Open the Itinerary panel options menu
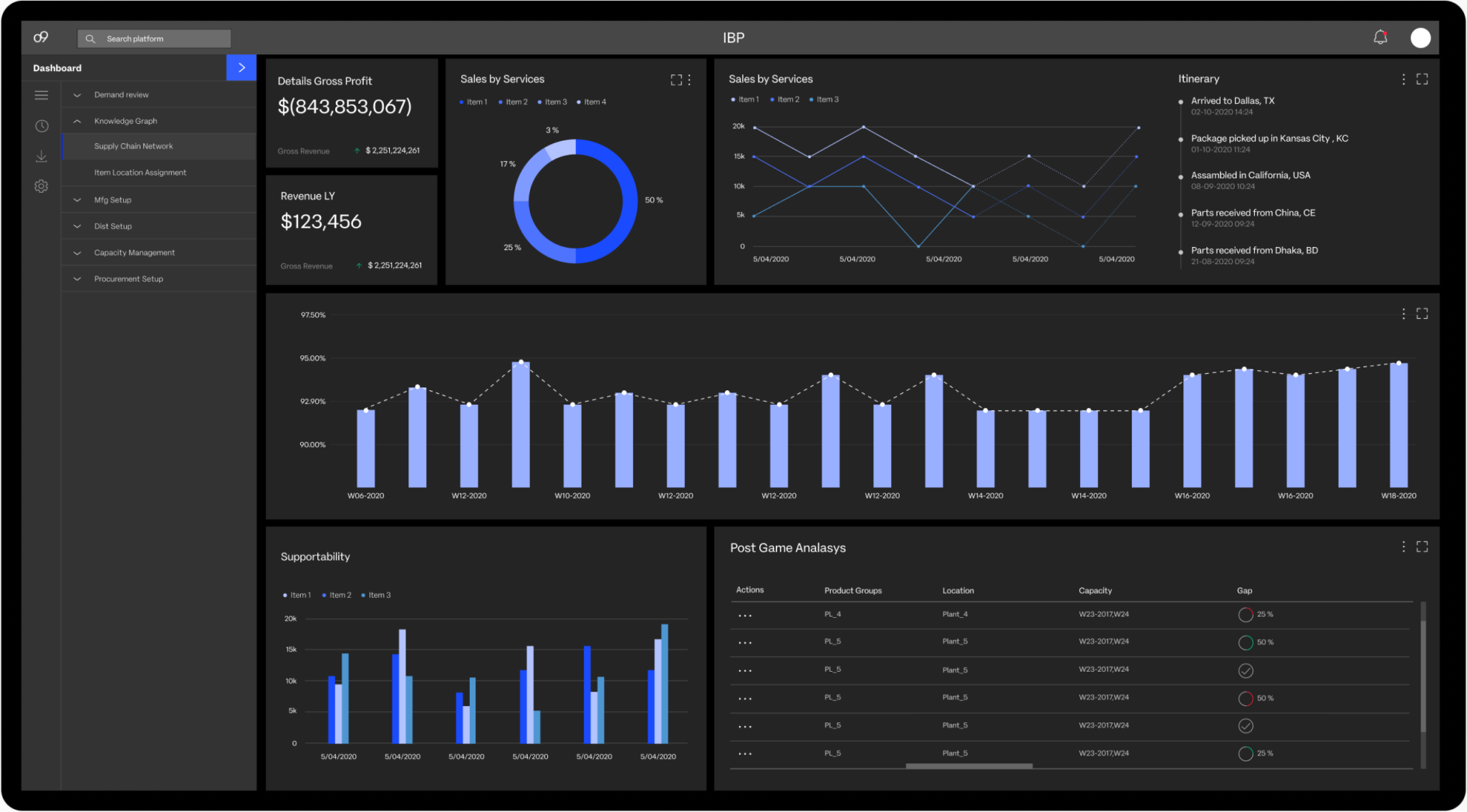1467x812 pixels. coord(1403,79)
